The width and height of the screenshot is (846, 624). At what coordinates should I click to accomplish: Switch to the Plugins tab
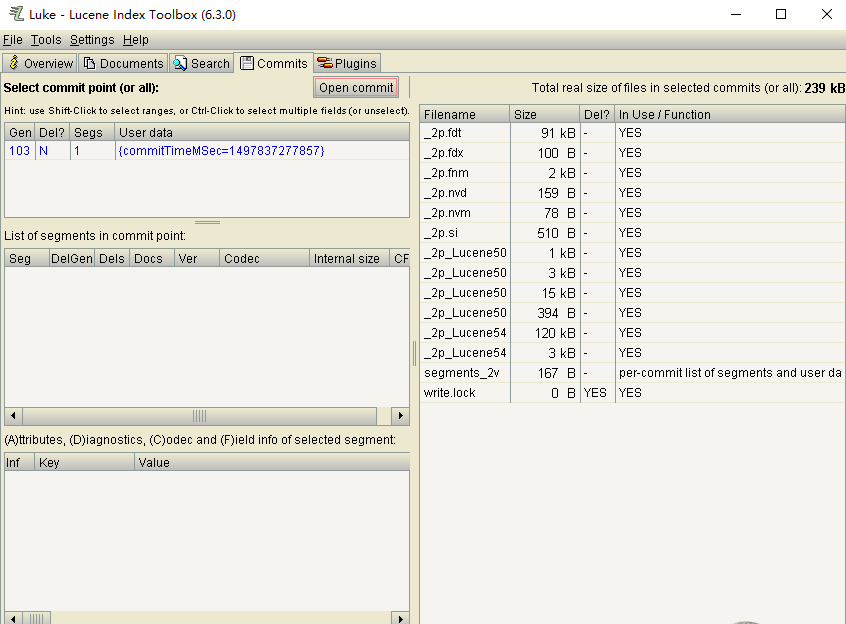347,63
